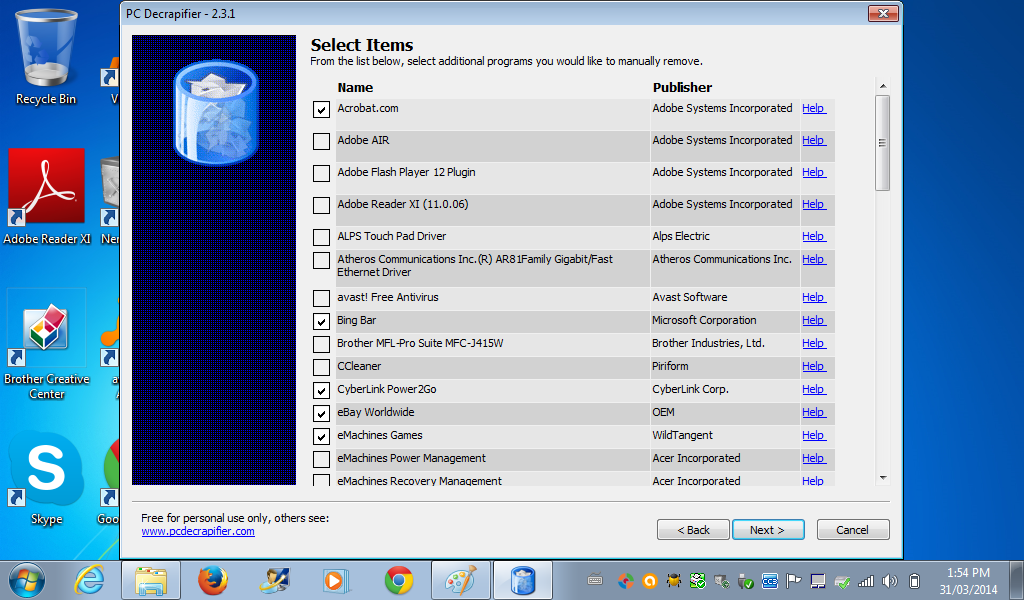Uncheck the Bing Bar checkbox
The height and width of the screenshot is (600, 1024).
pyautogui.click(x=321, y=321)
